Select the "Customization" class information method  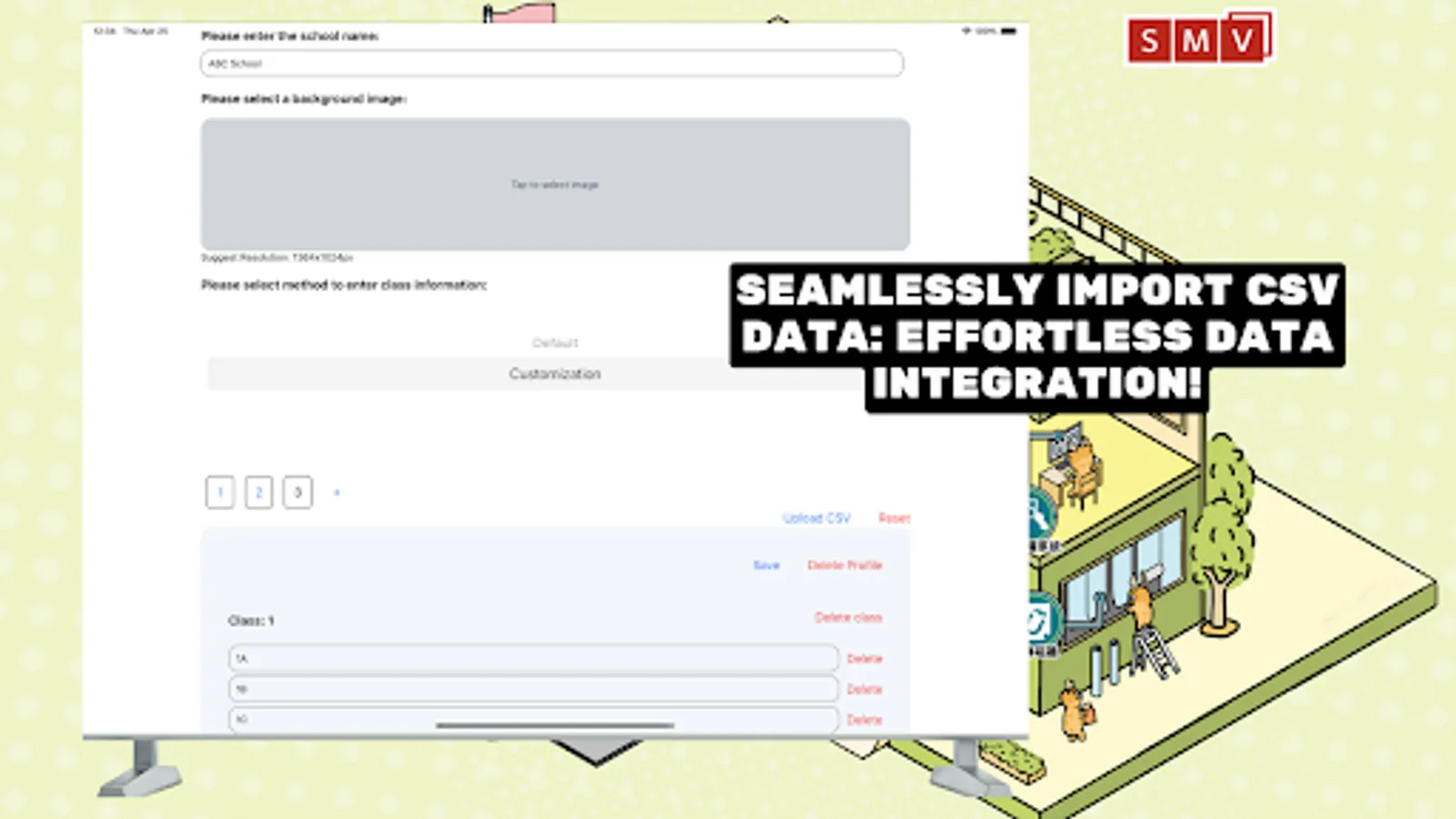click(556, 373)
